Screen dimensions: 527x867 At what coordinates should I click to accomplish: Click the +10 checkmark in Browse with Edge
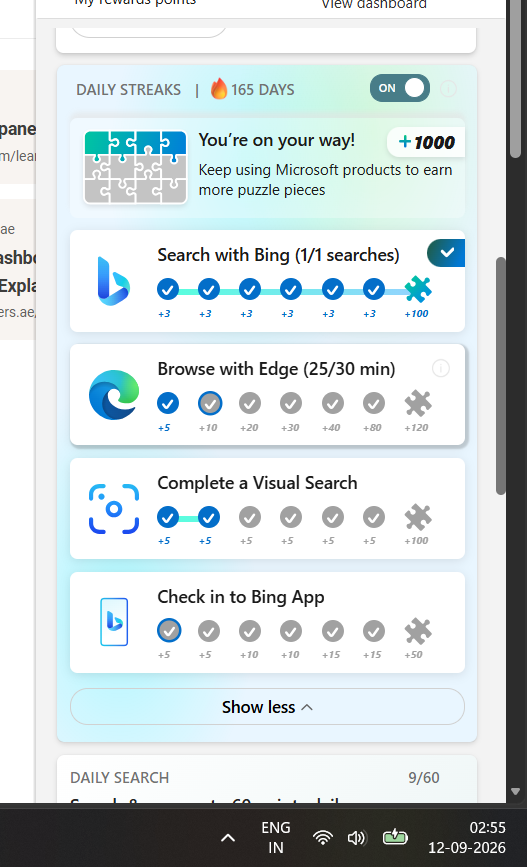coord(210,404)
